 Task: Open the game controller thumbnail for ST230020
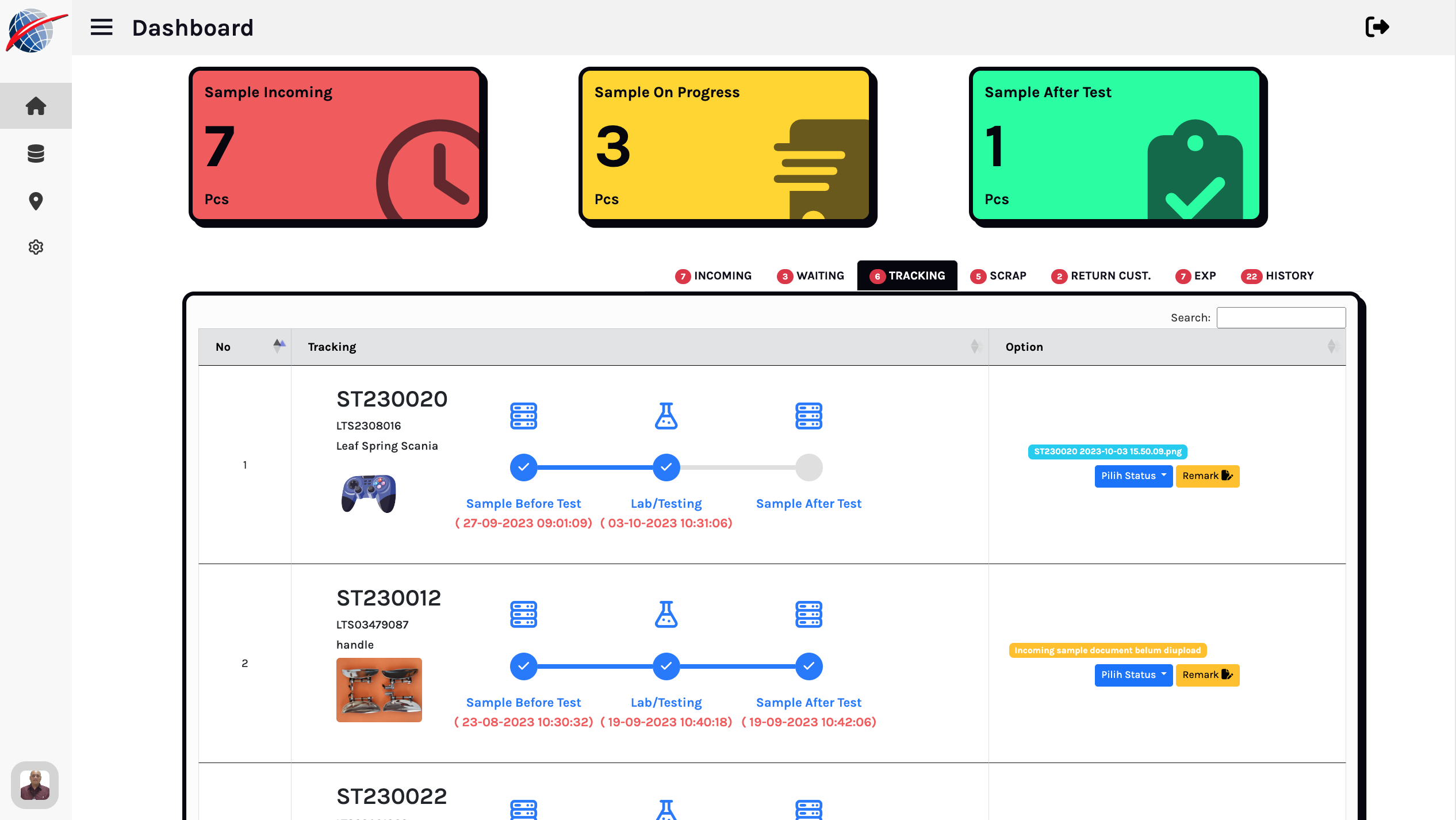click(x=369, y=493)
